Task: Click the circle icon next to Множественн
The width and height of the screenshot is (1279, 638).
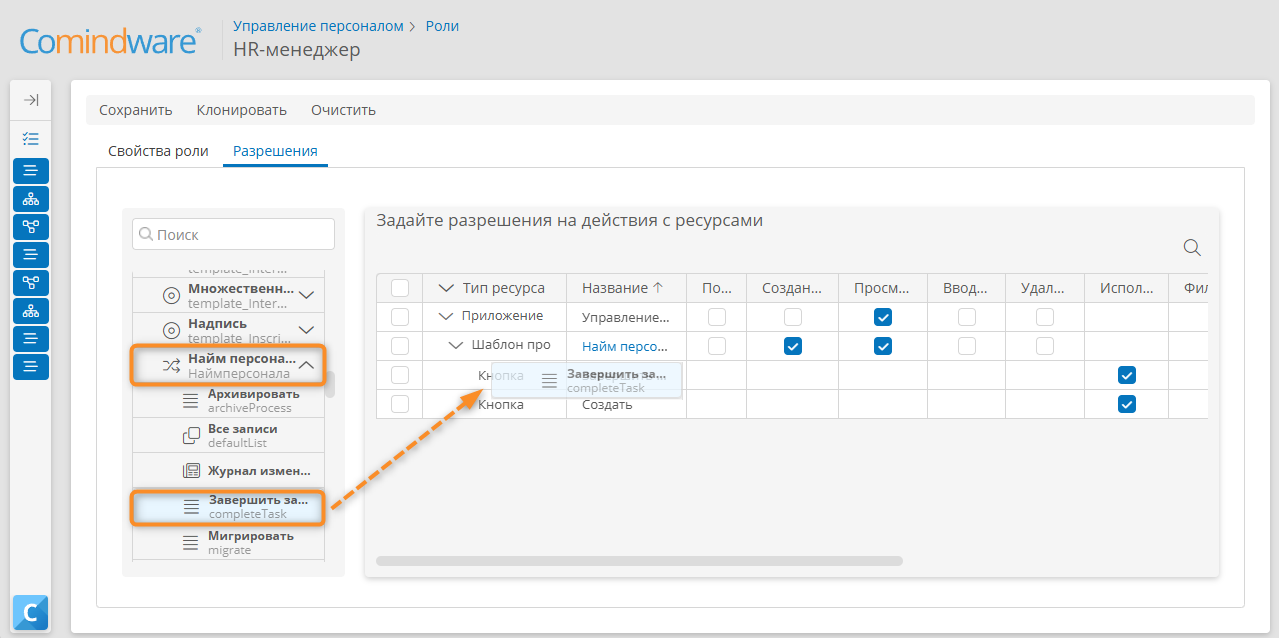Action: click(x=171, y=295)
